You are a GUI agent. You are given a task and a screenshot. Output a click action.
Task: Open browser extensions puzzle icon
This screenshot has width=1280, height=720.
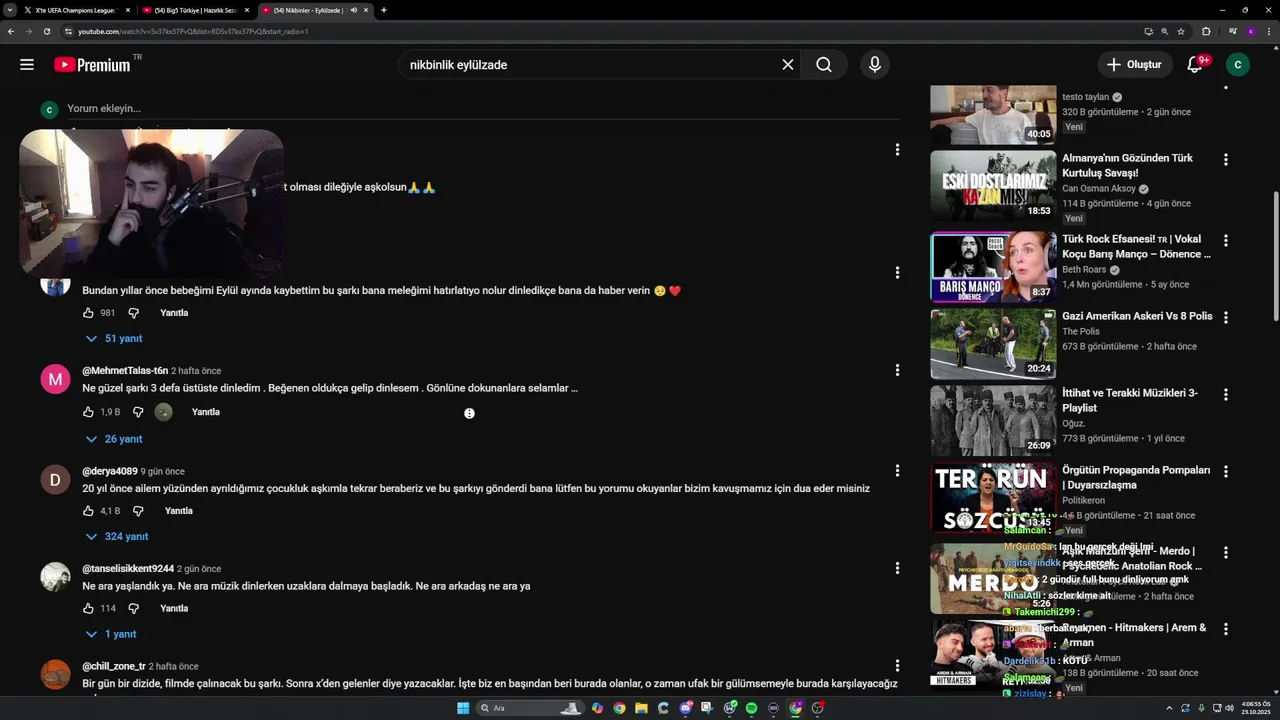click(x=1206, y=31)
